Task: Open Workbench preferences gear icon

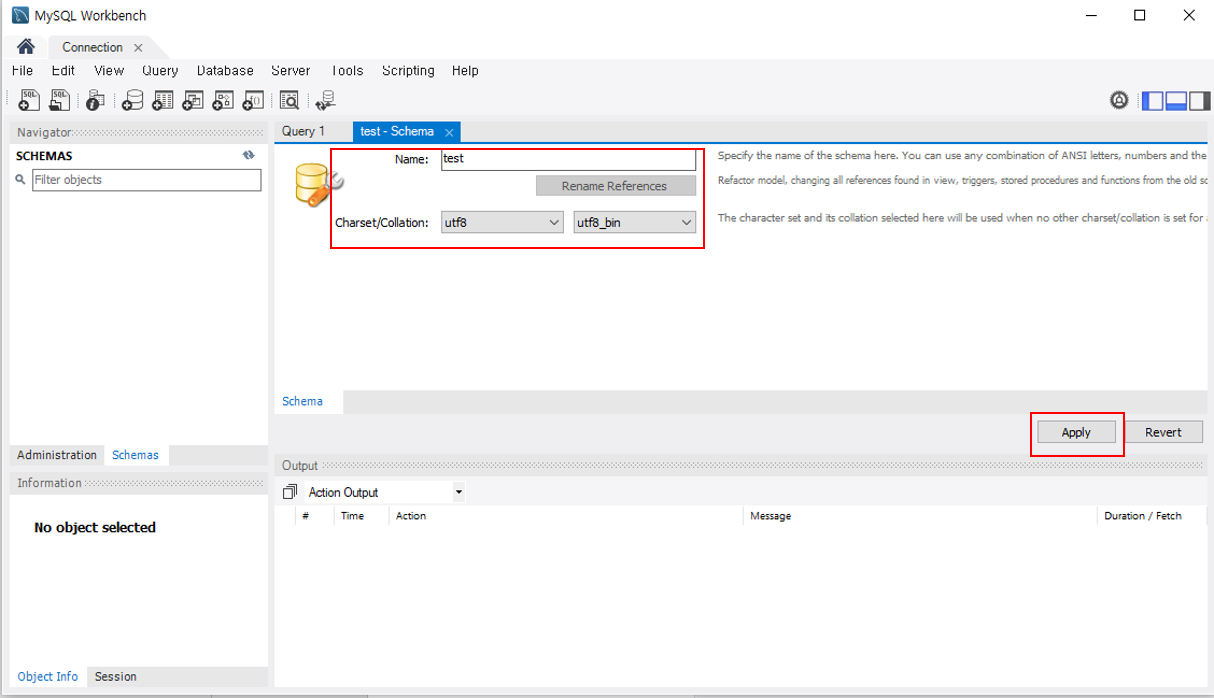Action: coord(1120,100)
